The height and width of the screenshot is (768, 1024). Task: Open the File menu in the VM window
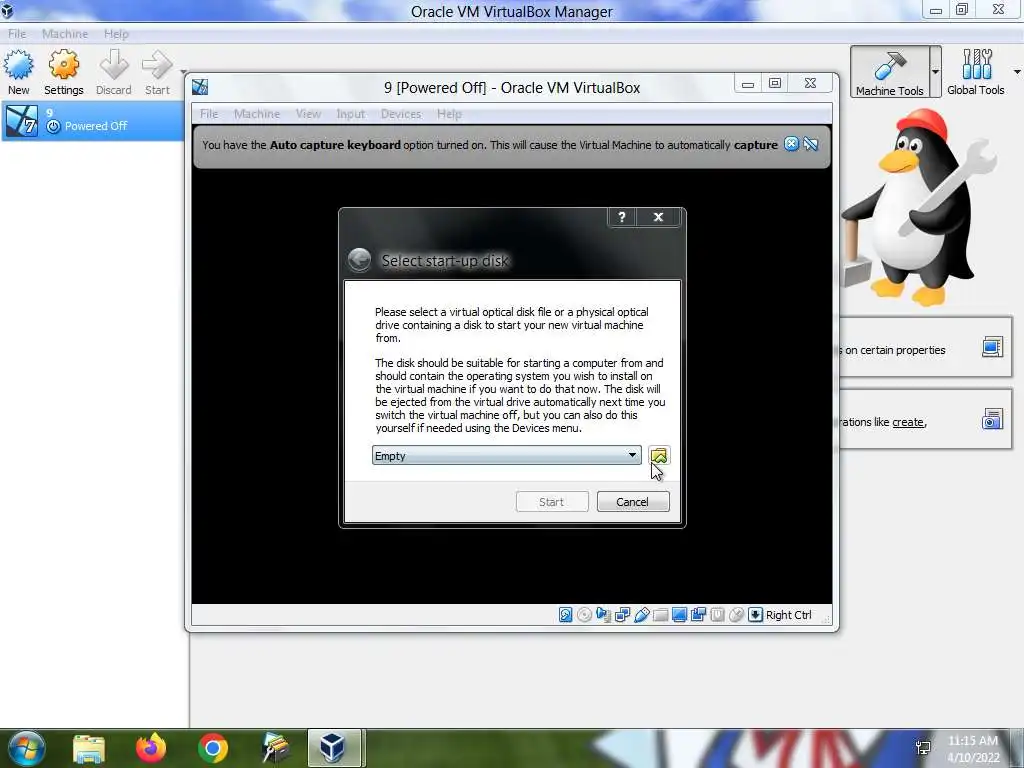coord(209,114)
